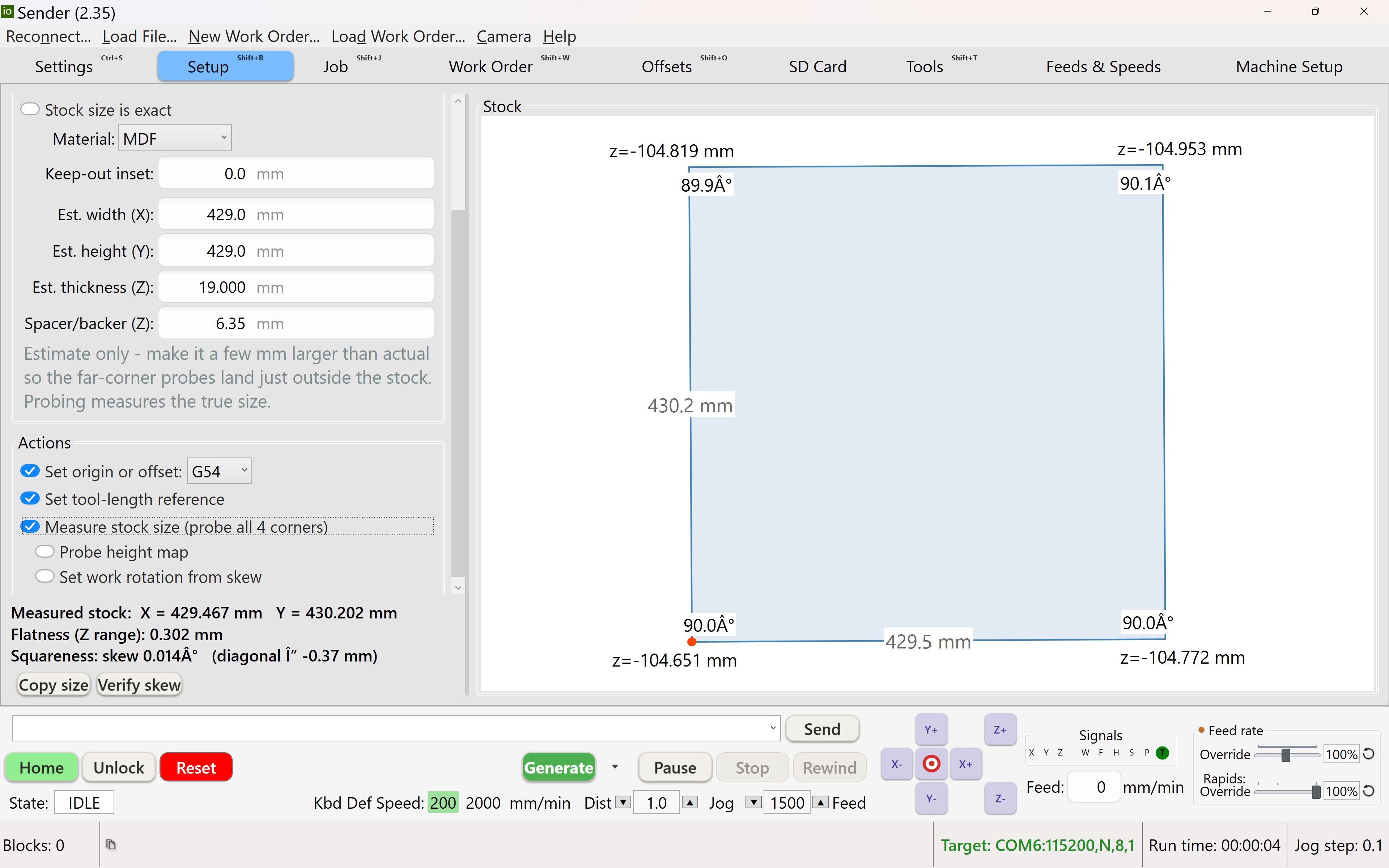
Task: Click the red target jog-center icon
Action: point(931,764)
